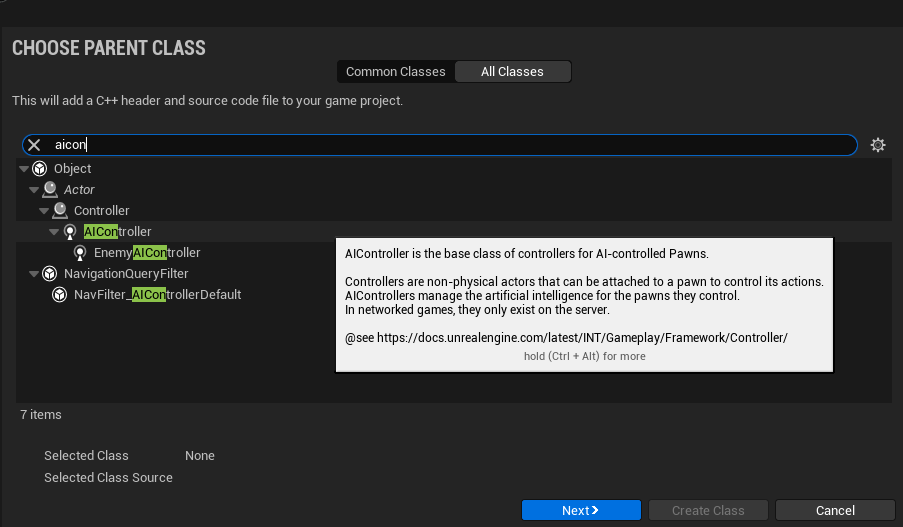Click the Selected Class value 'None'

[200, 456]
